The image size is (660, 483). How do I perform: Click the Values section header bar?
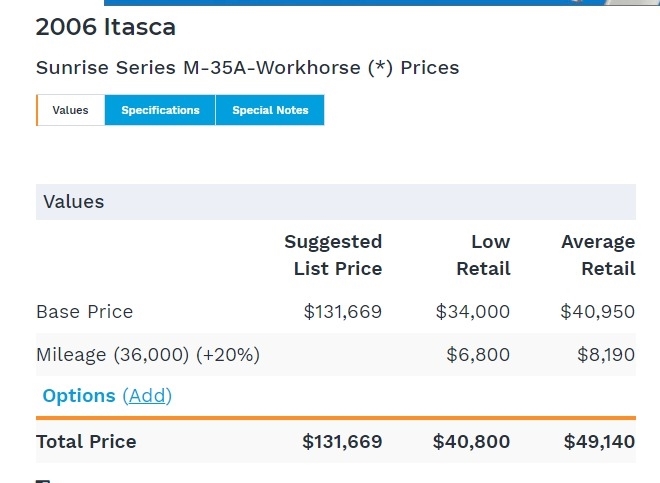[x=335, y=202]
